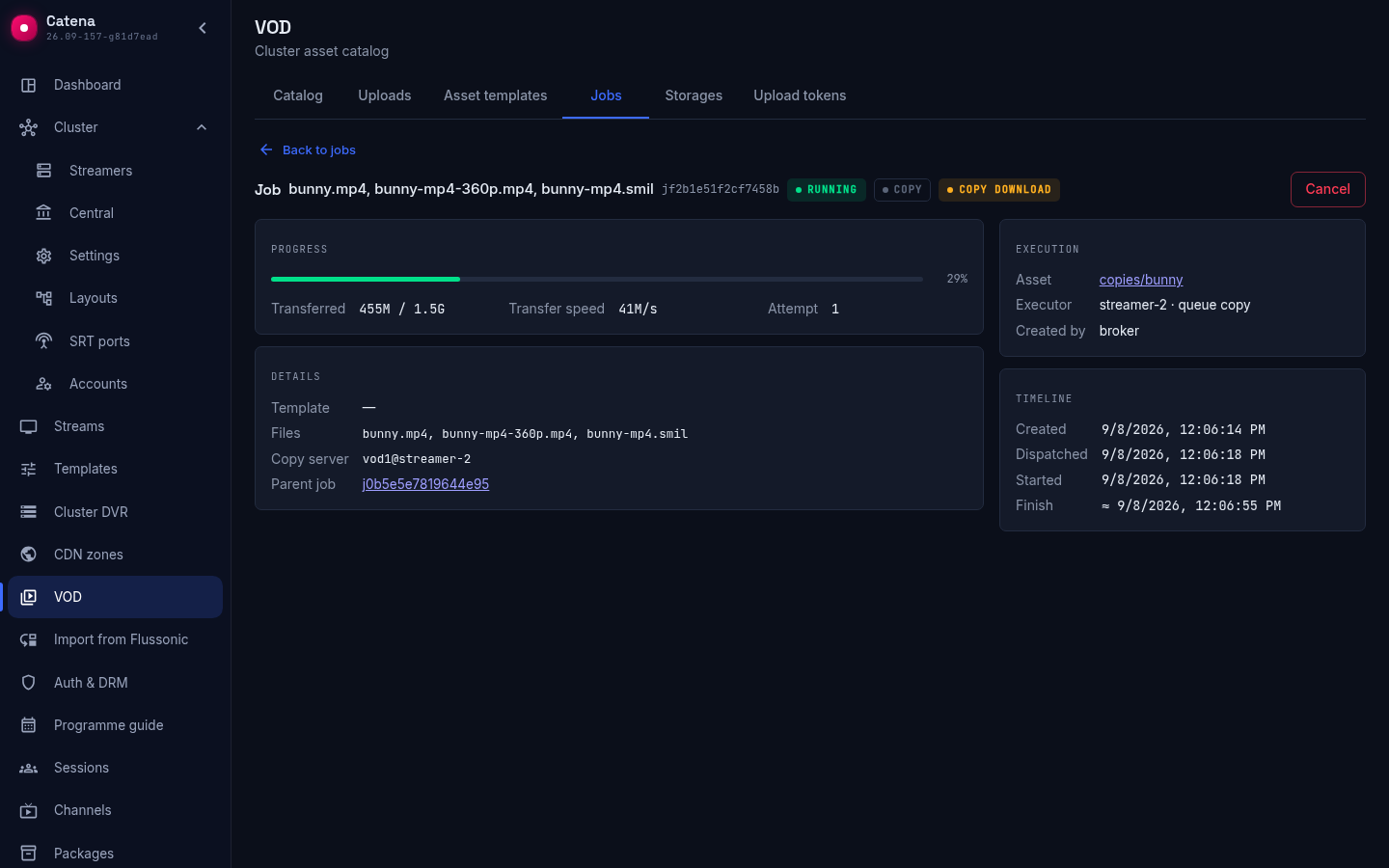Open Central in the sidebar
The image size is (1389, 868).
pos(116,213)
